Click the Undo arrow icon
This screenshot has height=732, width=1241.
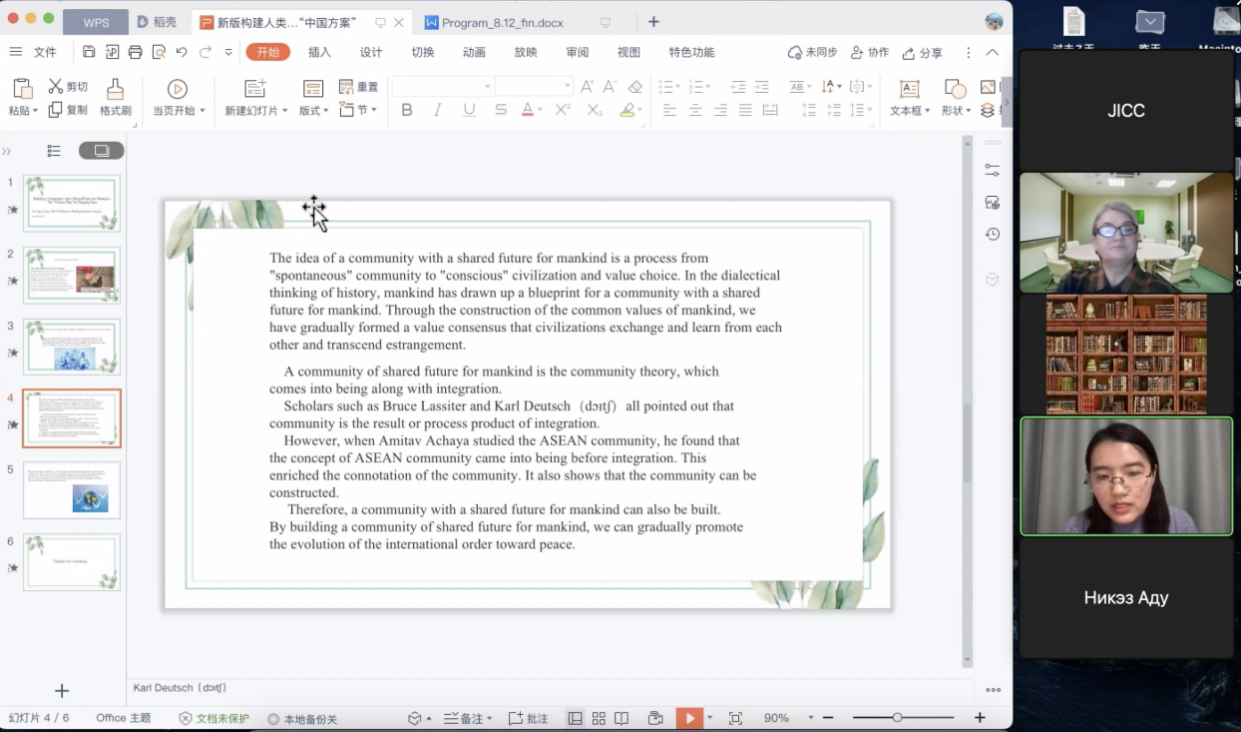[181, 52]
